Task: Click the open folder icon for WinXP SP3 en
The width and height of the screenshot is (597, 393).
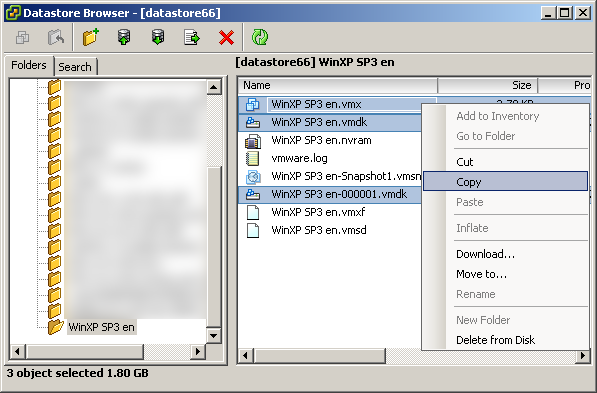Action: 56,327
